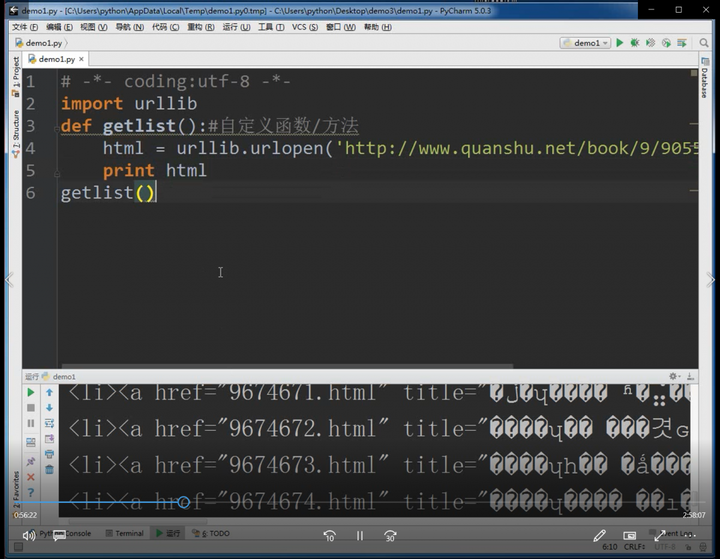Toggle scroll to end in Run console
Viewport: 720px width, 559px height.
(x=49, y=439)
